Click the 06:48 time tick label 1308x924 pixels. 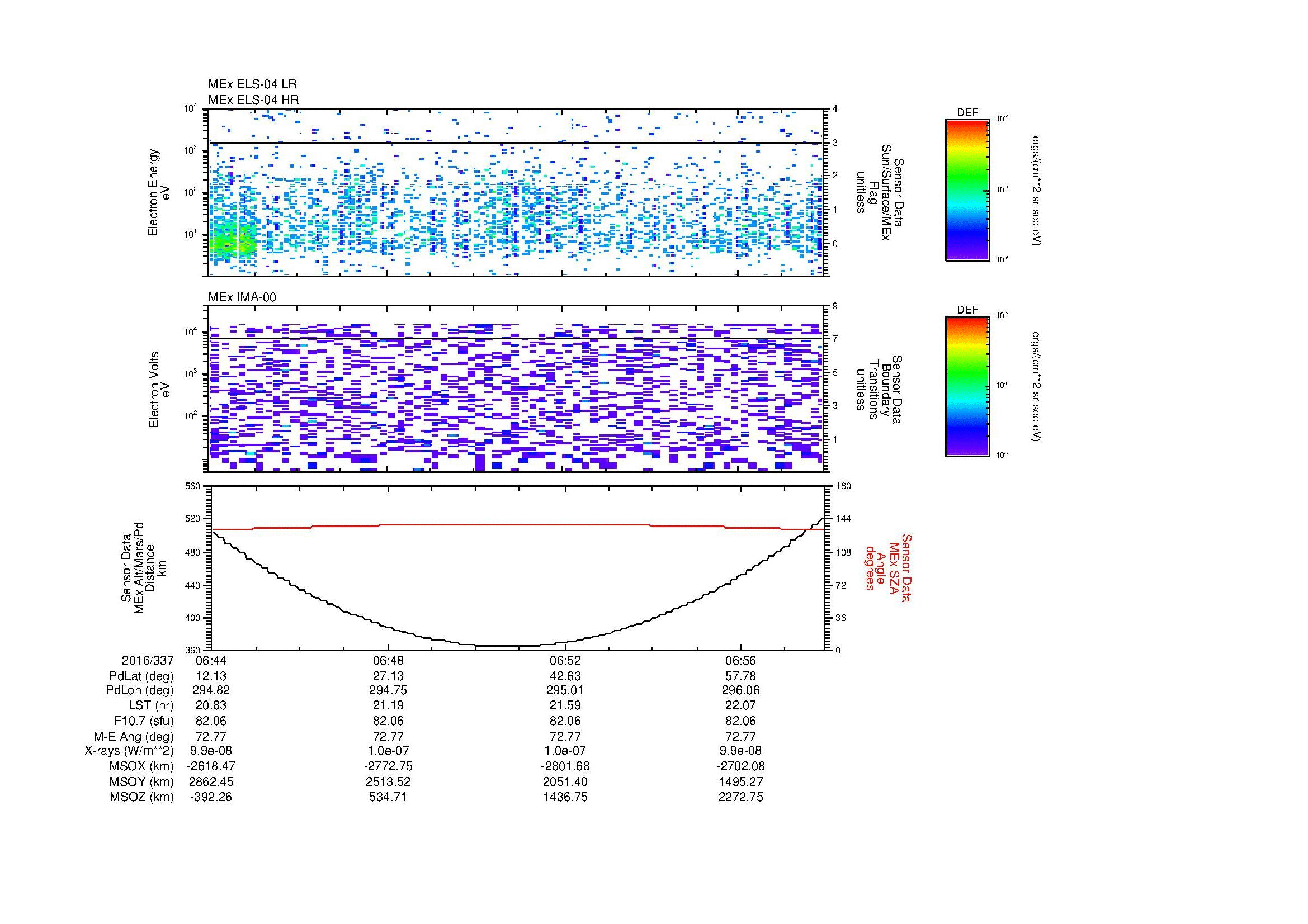tap(388, 660)
